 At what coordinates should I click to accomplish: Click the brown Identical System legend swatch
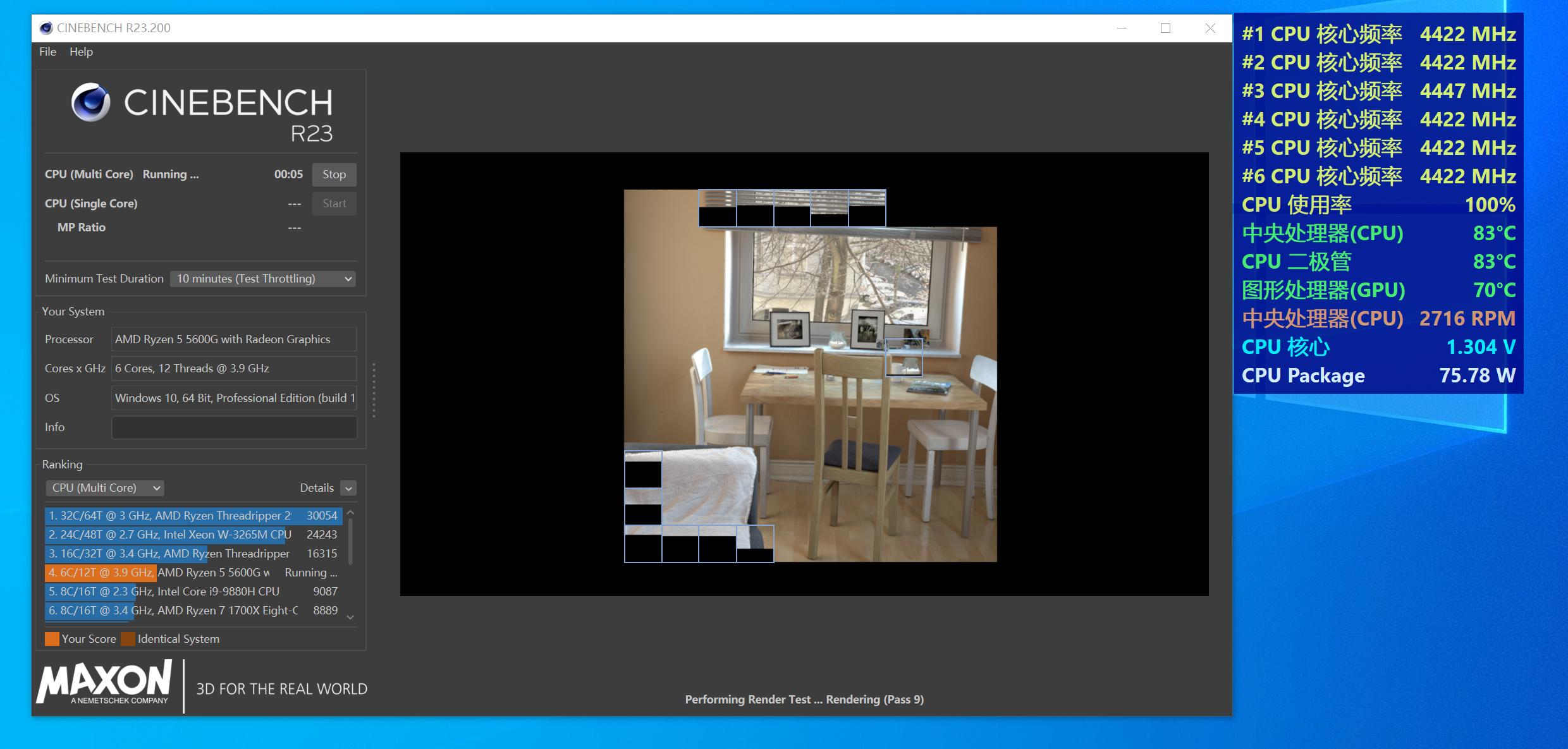(x=128, y=639)
